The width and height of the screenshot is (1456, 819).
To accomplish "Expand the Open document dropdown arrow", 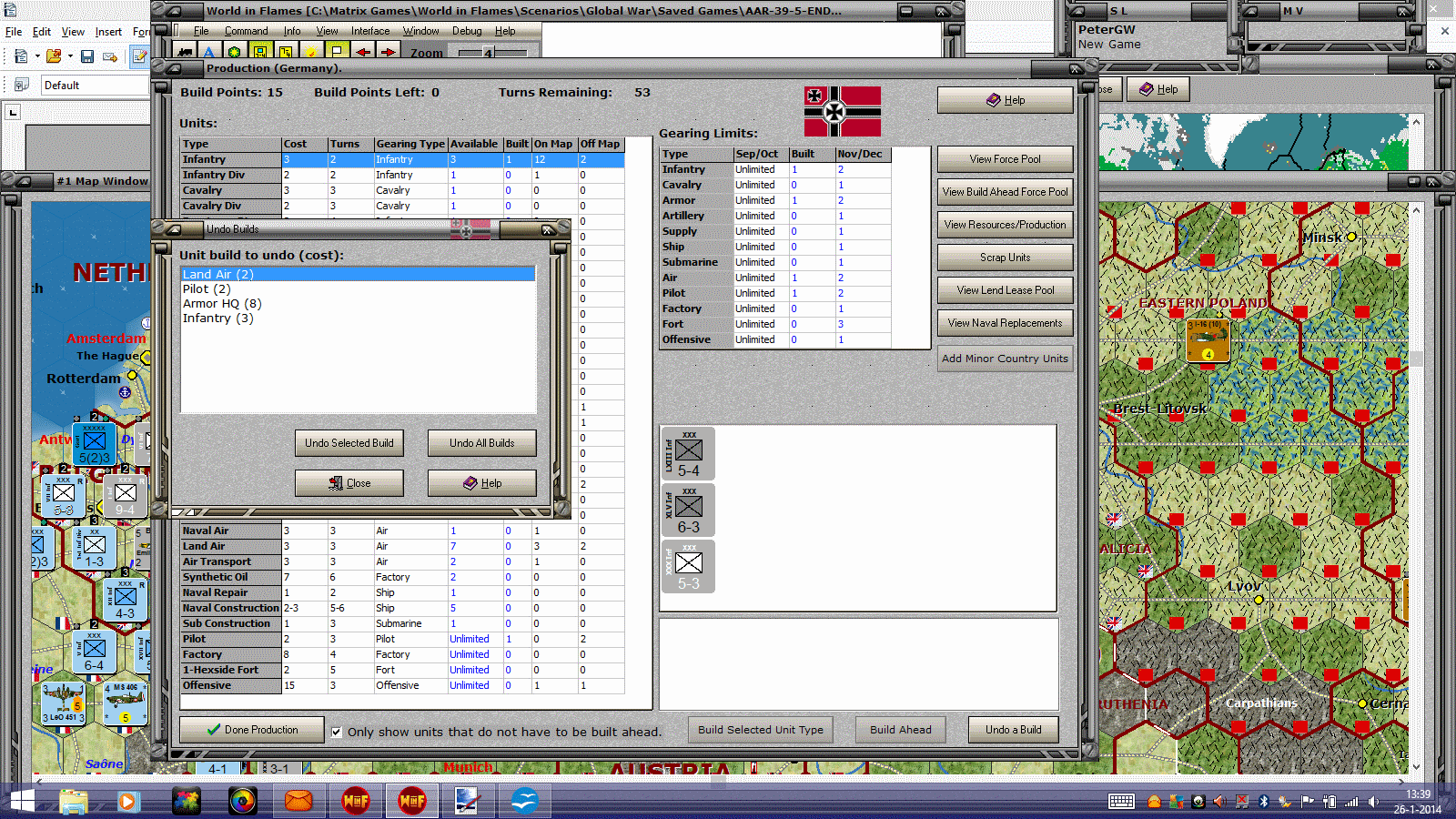I will pos(70,56).
